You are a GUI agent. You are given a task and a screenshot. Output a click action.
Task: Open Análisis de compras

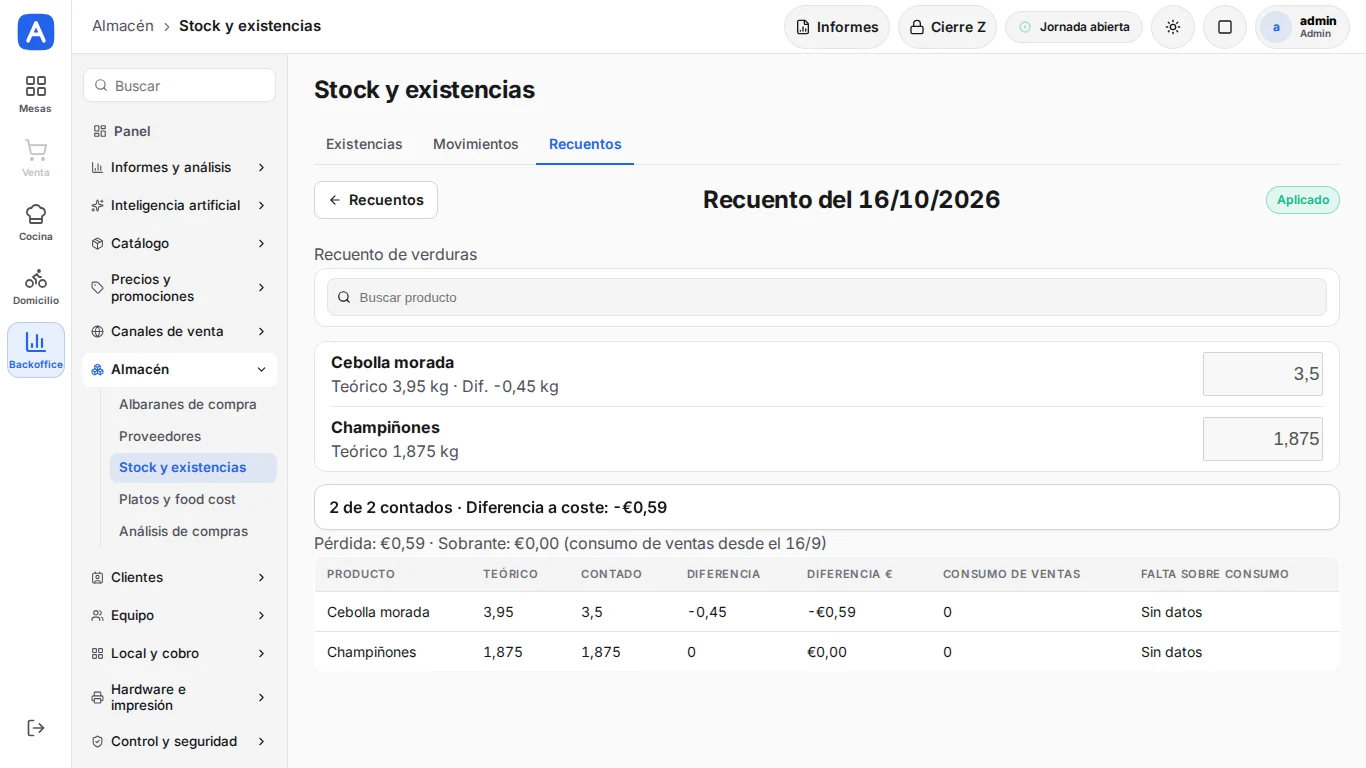pyautogui.click(x=193, y=531)
